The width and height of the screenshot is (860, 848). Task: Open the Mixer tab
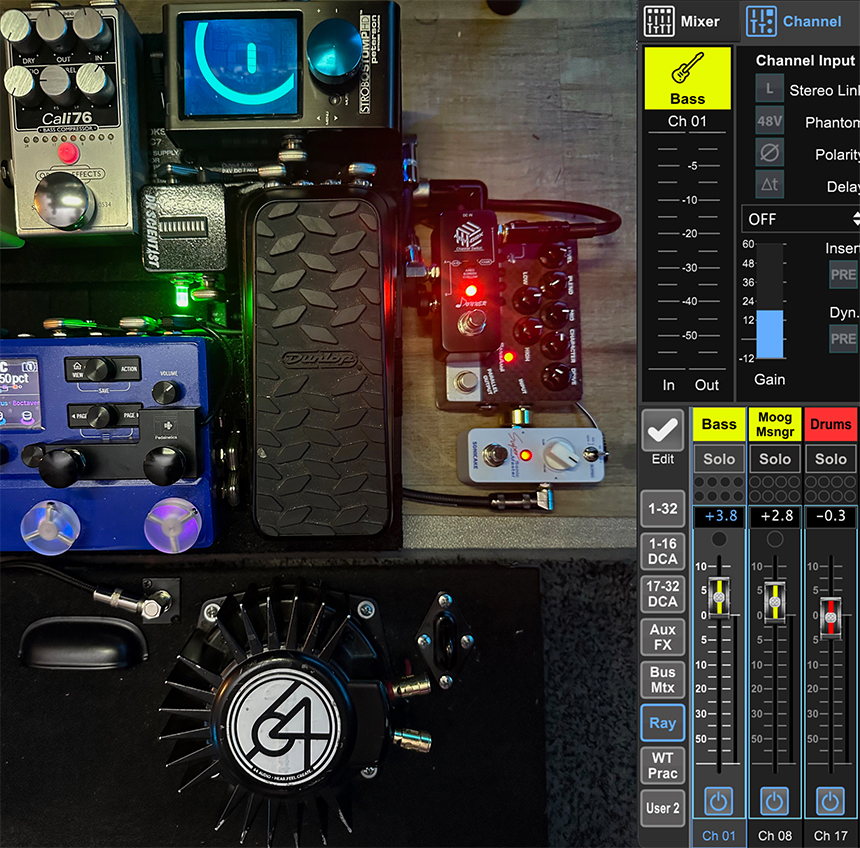682,21
